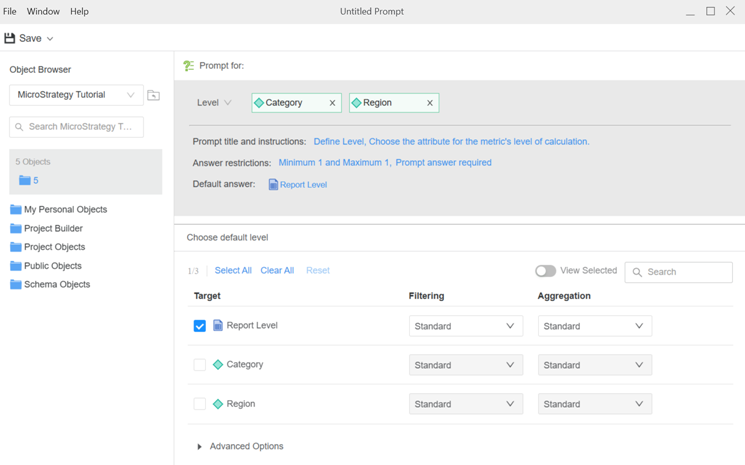Open Filtering dropdown for Category row
745x465 pixels.
pos(465,365)
